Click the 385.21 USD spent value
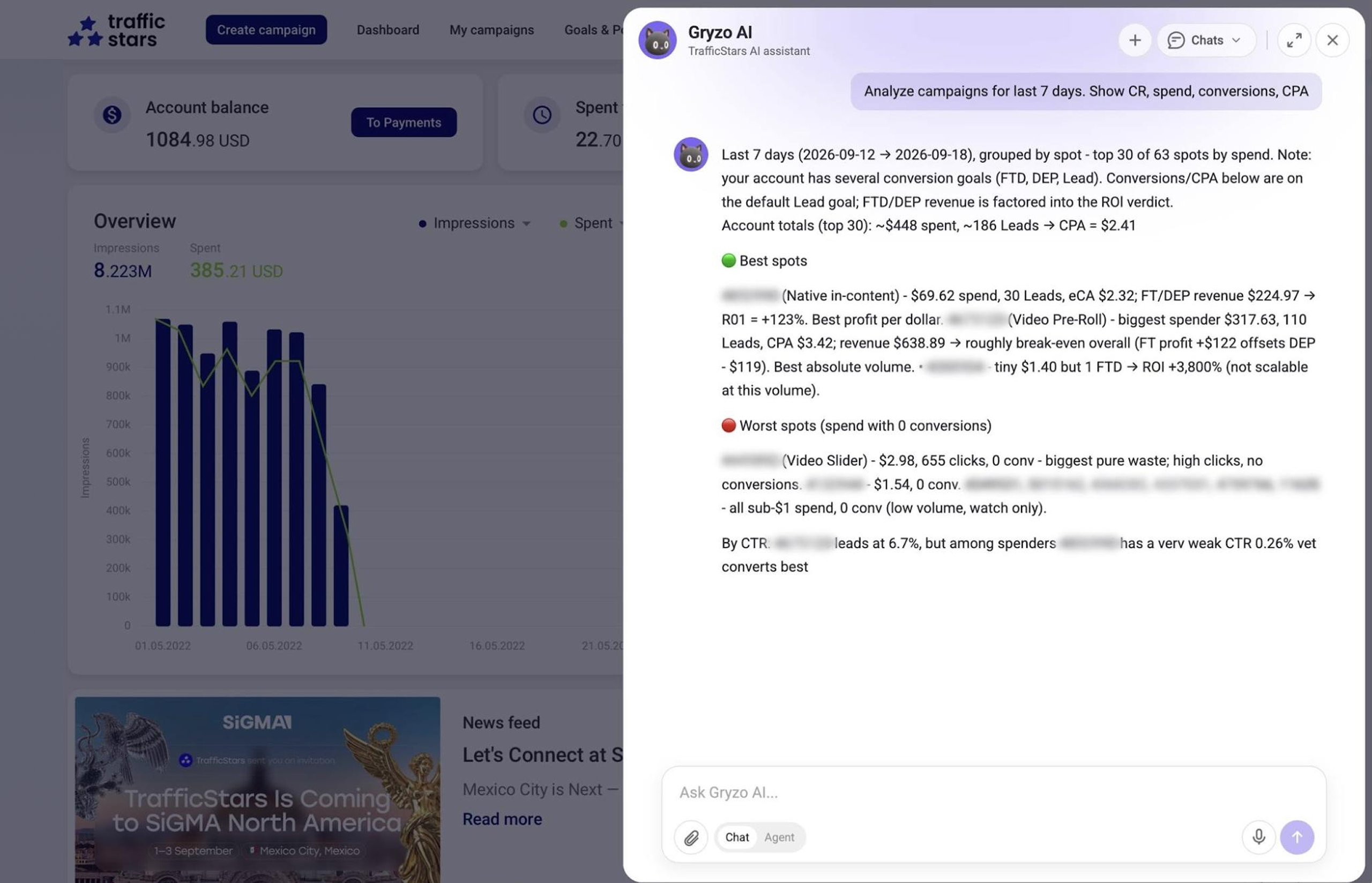The image size is (1372, 883). click(x=236, y=270)
